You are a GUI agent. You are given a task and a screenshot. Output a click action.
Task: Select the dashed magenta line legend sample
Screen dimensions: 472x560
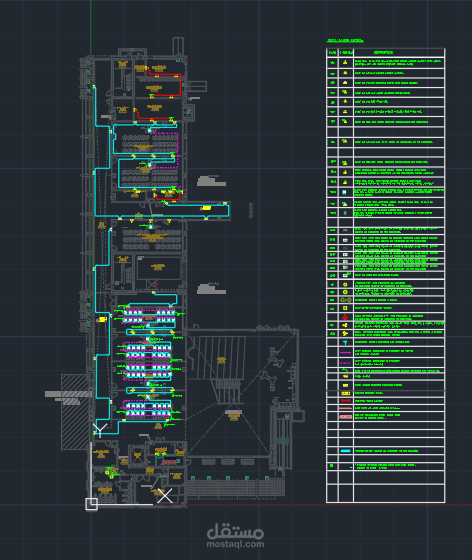click(345, 363)
